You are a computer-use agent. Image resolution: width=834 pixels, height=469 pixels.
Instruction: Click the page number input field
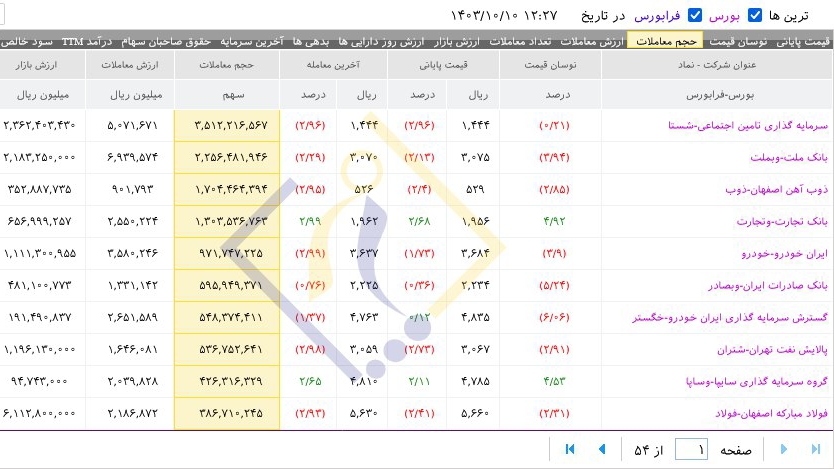(x=691, y=449)
